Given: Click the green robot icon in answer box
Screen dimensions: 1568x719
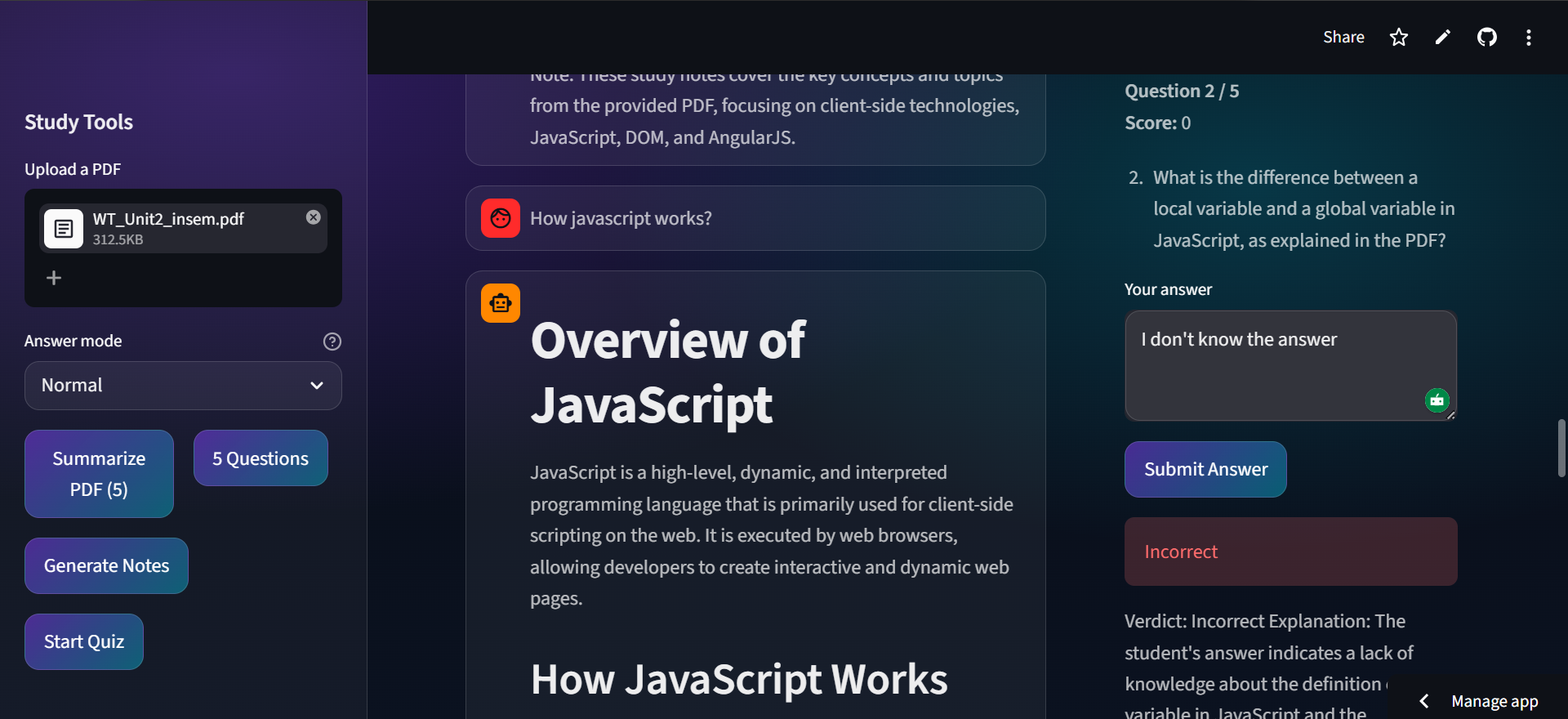Looking at the screenshot, I should click(1437, 400).
